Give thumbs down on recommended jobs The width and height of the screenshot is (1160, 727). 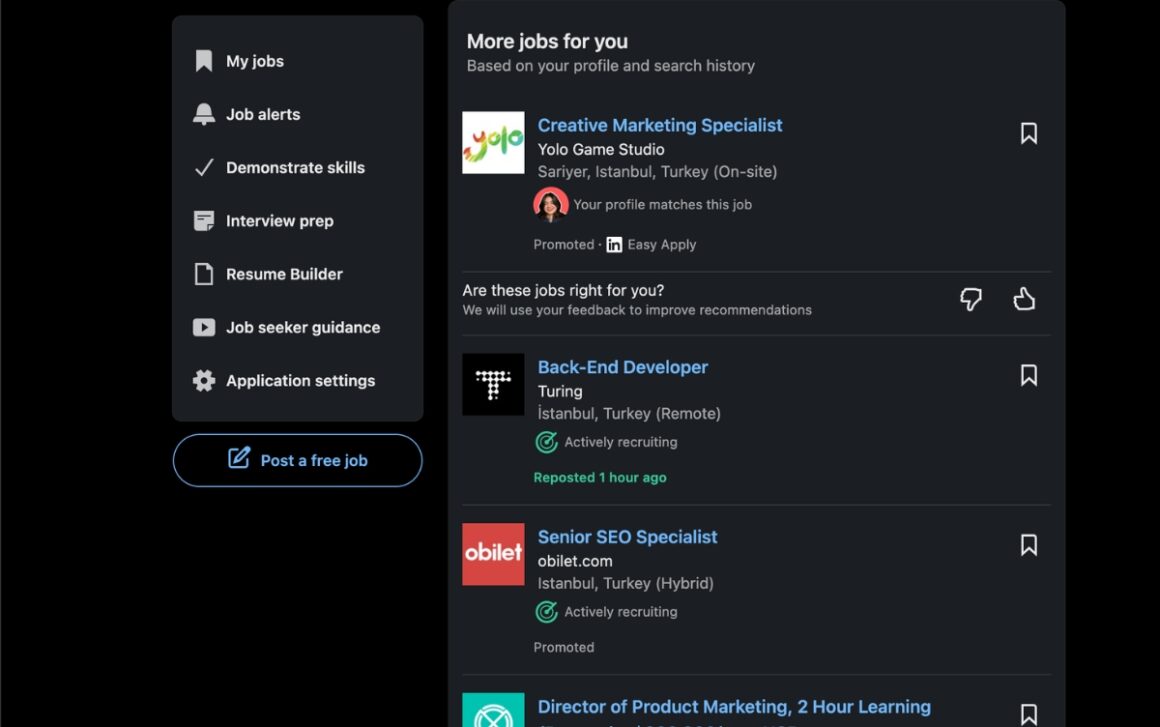pyautogui.click(x=970, y=298)
